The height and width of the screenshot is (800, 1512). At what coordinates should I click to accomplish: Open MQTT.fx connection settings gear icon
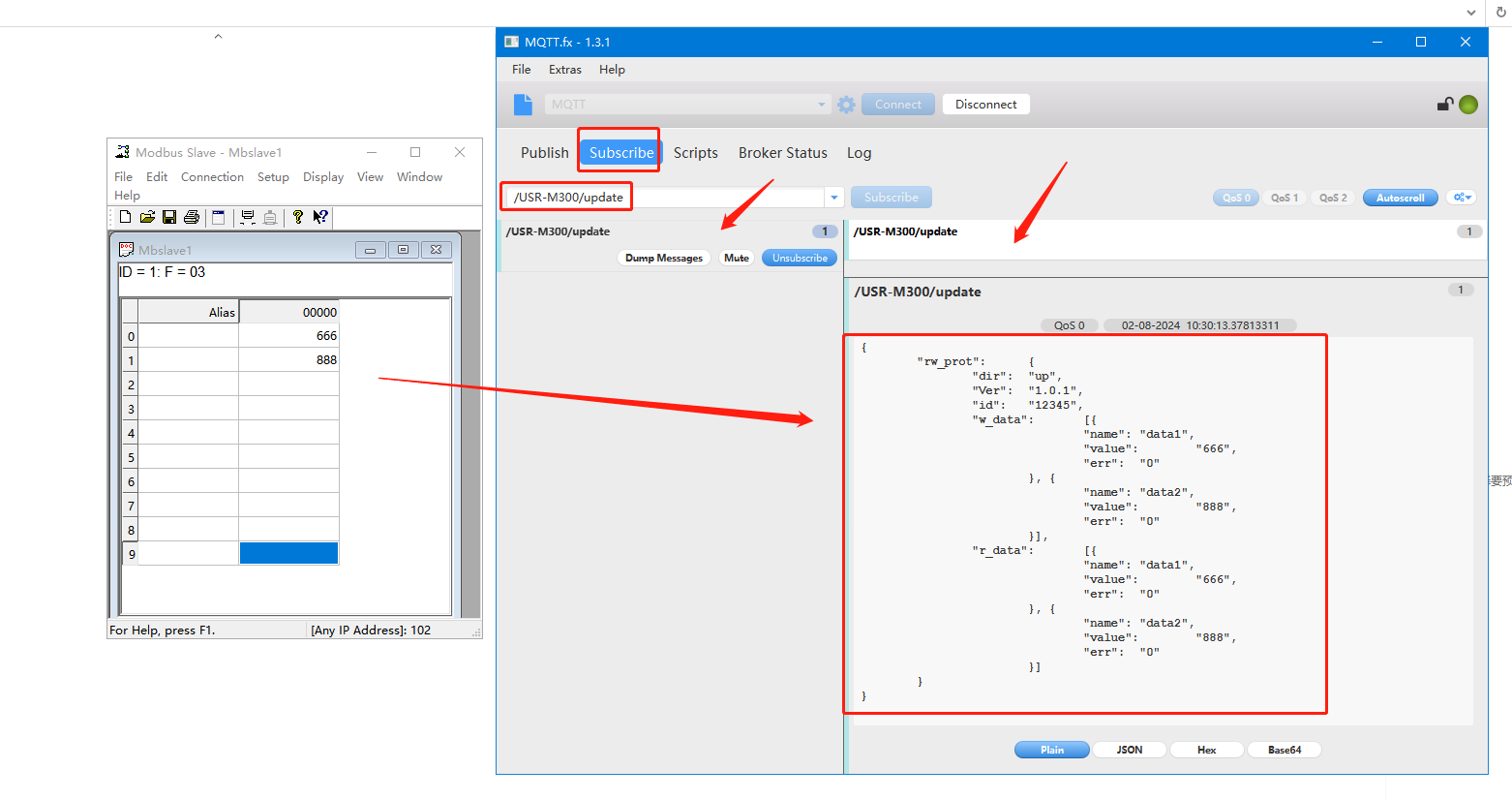(846, 105)
